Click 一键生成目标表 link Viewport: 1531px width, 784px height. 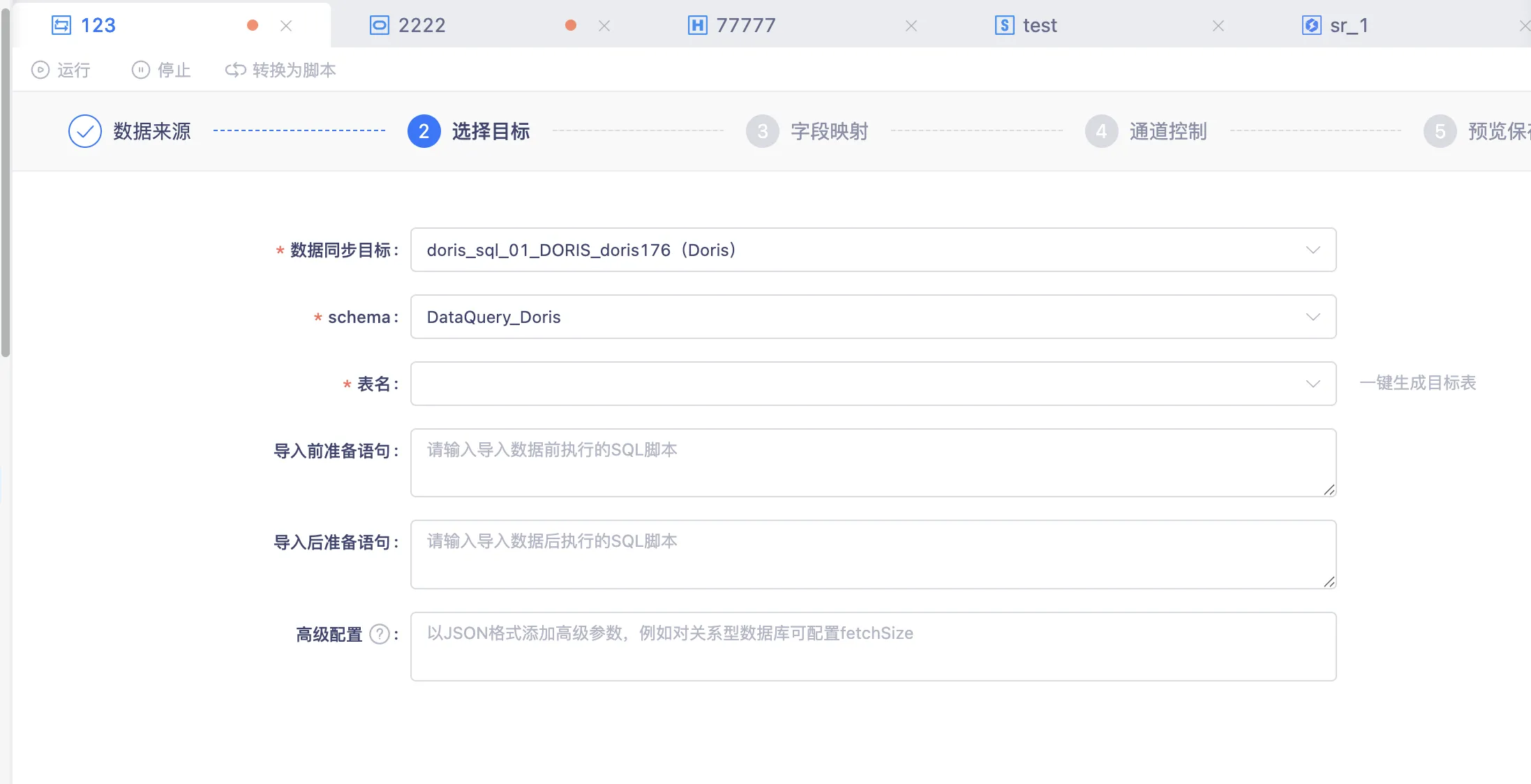point(1417,383)
